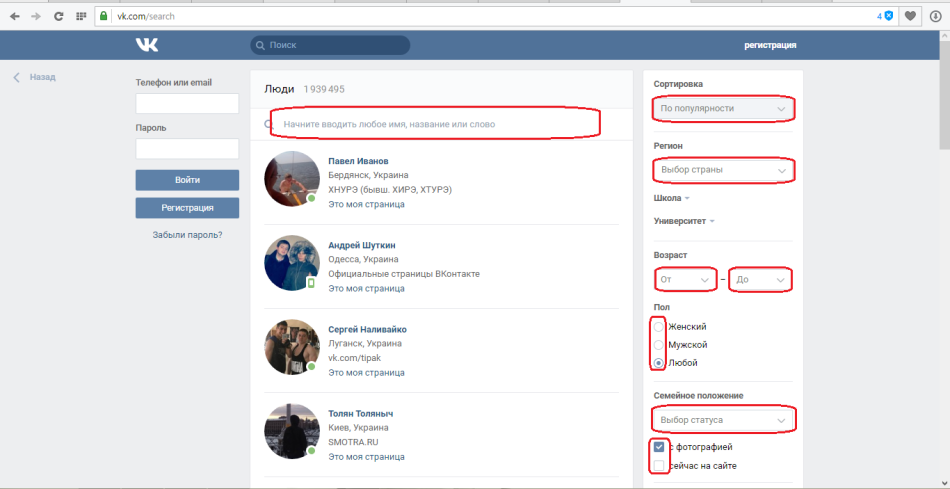This screenshot has height=489, width=950.
Task: Enable the 'сейчас на сайте' checkbox
Action: pos(658,466)
